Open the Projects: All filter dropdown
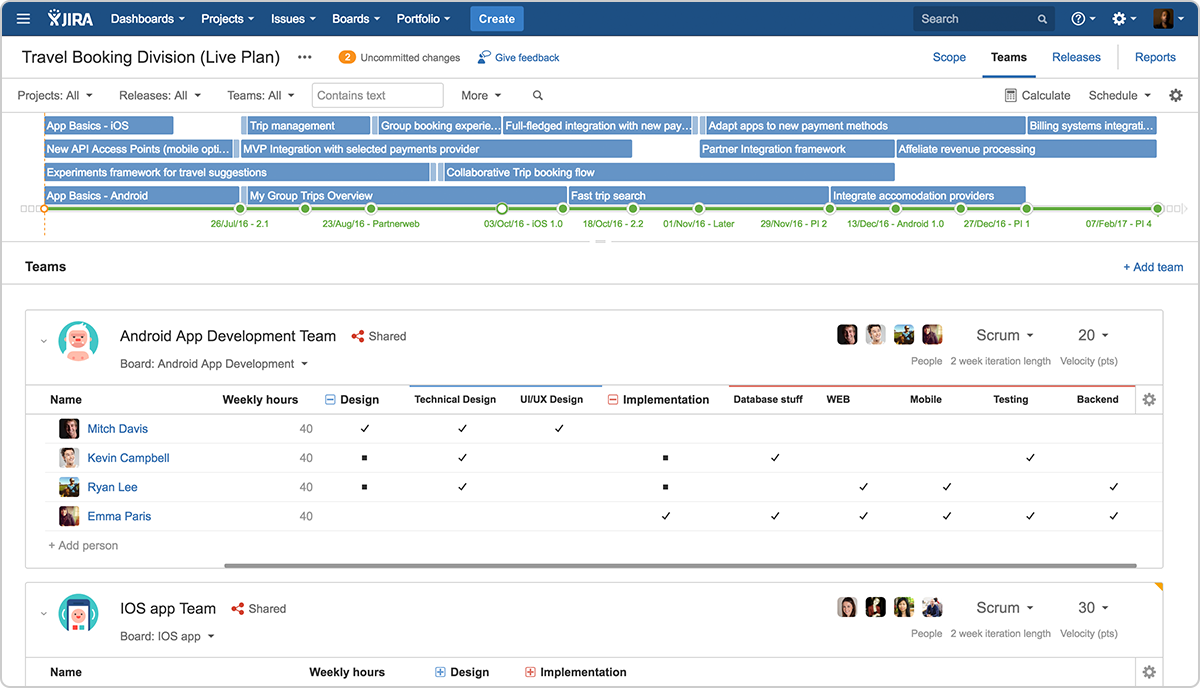 (x=55, y=96)
